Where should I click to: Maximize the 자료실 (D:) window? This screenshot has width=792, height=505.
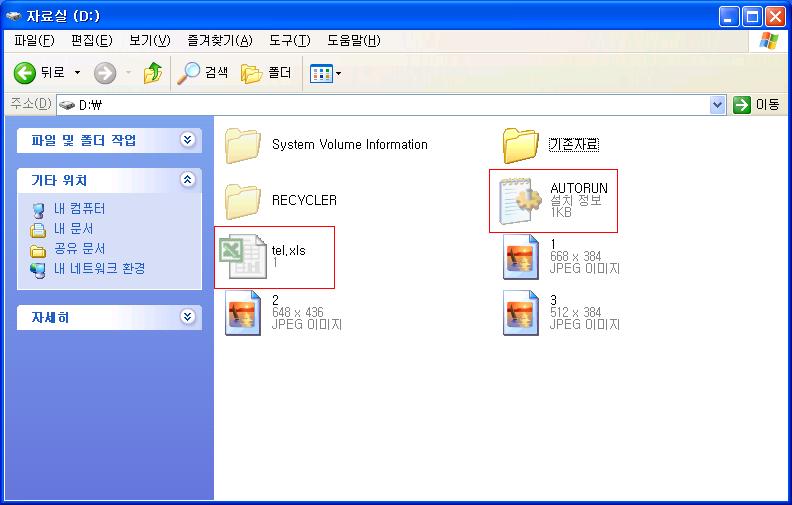click(x=752, y=17)
